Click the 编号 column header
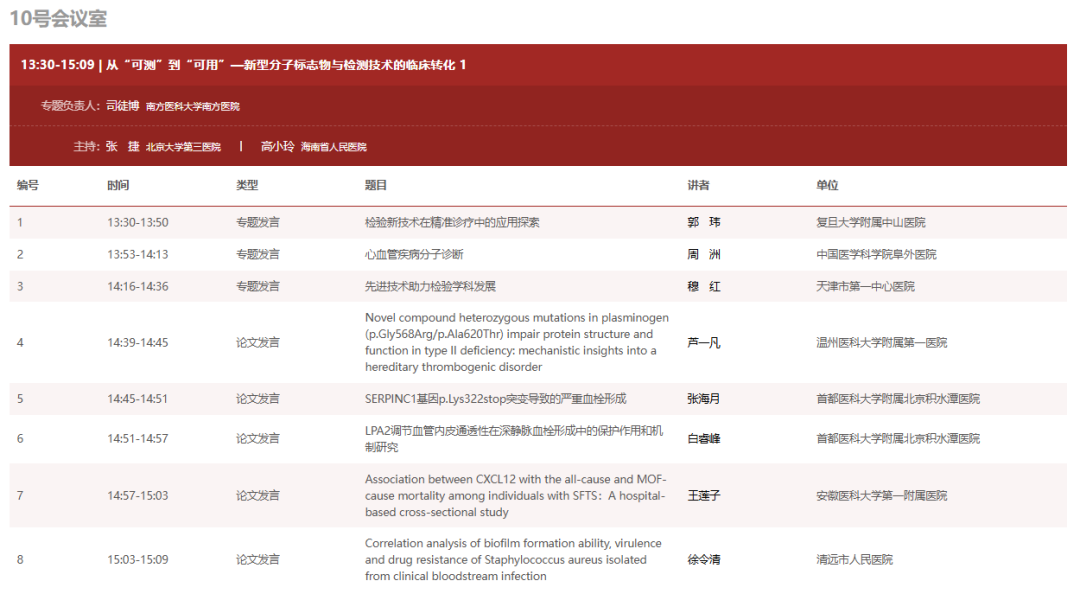The height and width of the screenshot is (600, 1080). (28, 185)
